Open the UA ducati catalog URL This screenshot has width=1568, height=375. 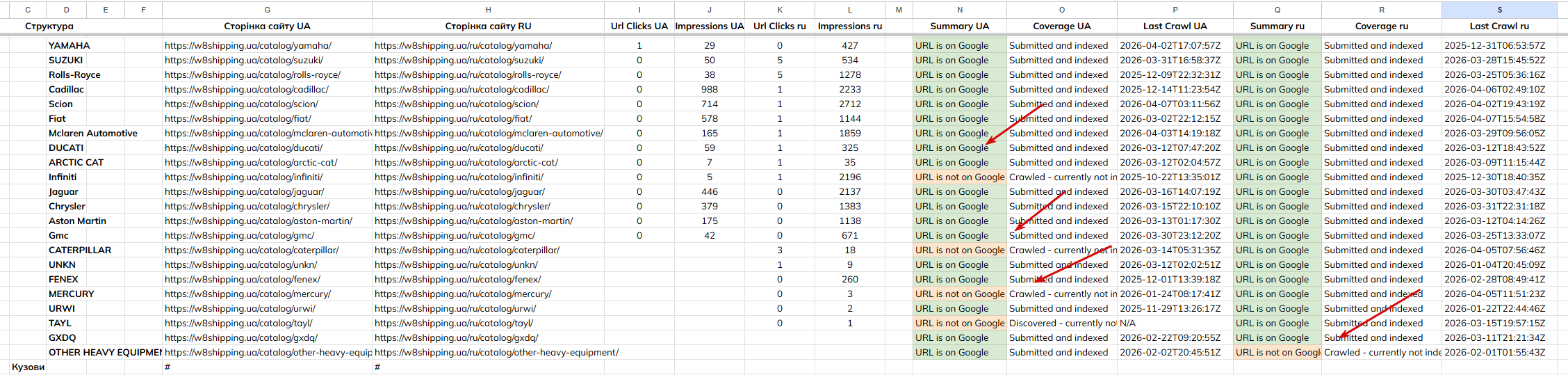(244, 148)
